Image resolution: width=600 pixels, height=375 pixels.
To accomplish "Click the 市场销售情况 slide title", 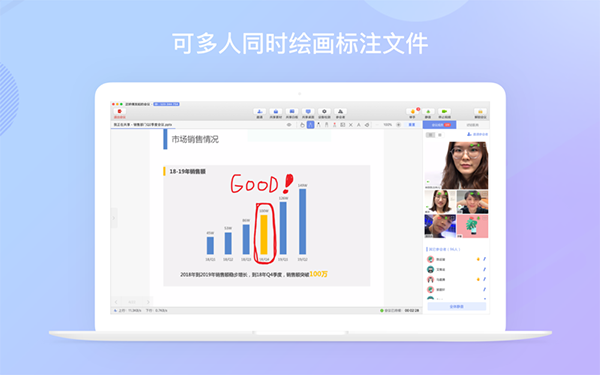I will (195, 139).
